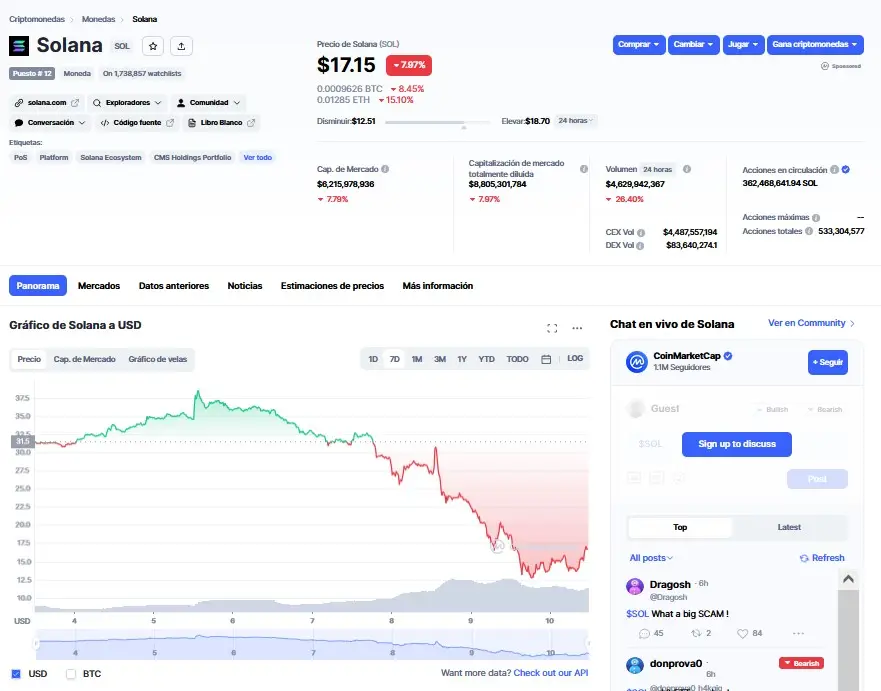Open Datos anteriores tab

[x=174, y=286]
